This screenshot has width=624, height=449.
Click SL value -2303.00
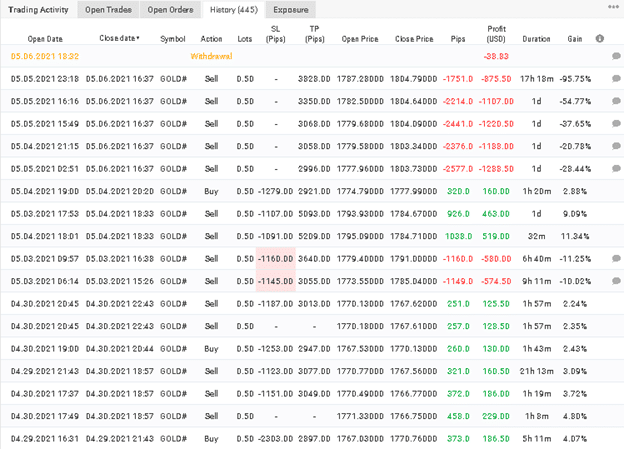[275, 439]
